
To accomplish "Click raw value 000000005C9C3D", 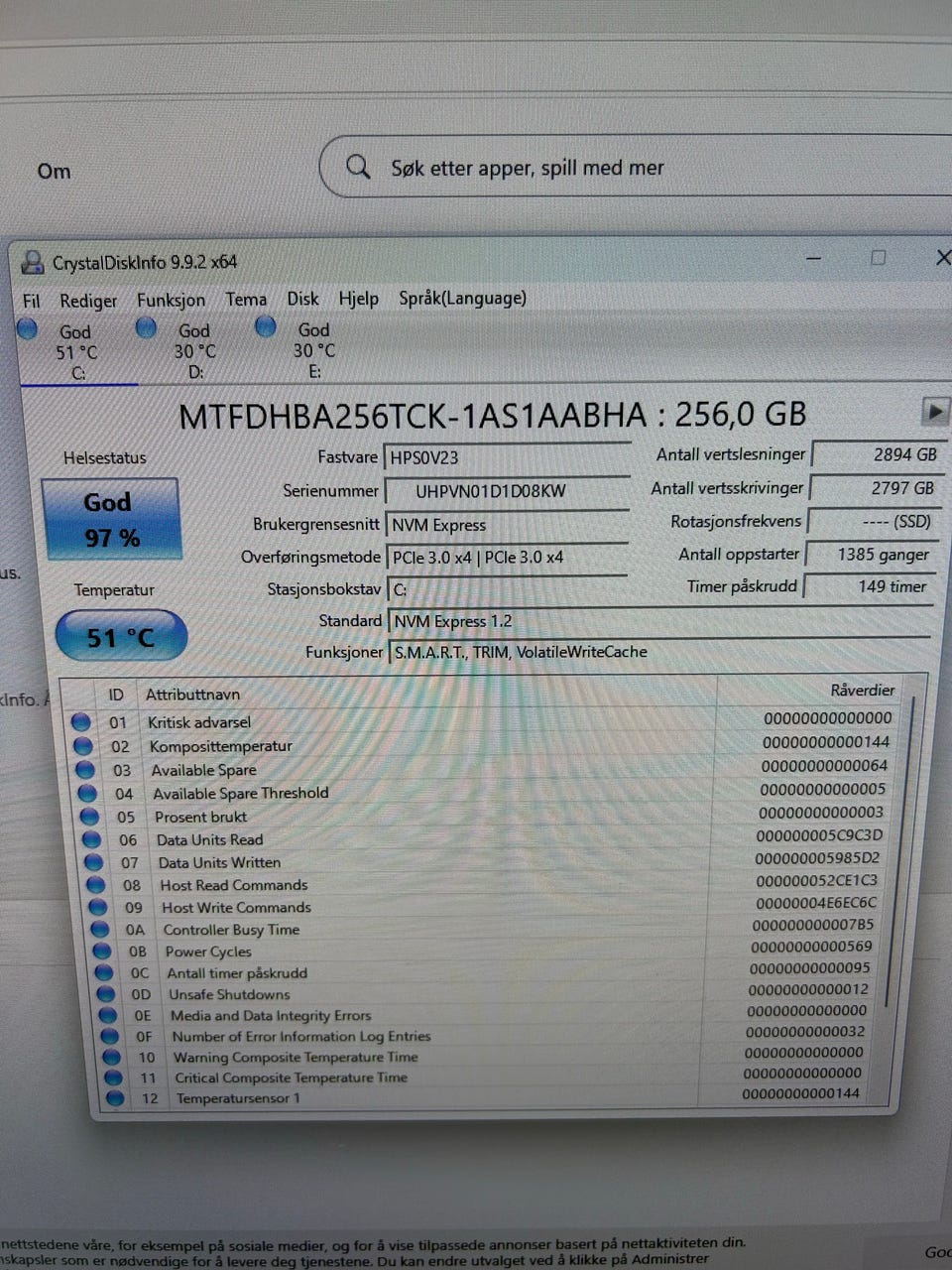I will 819,835.
